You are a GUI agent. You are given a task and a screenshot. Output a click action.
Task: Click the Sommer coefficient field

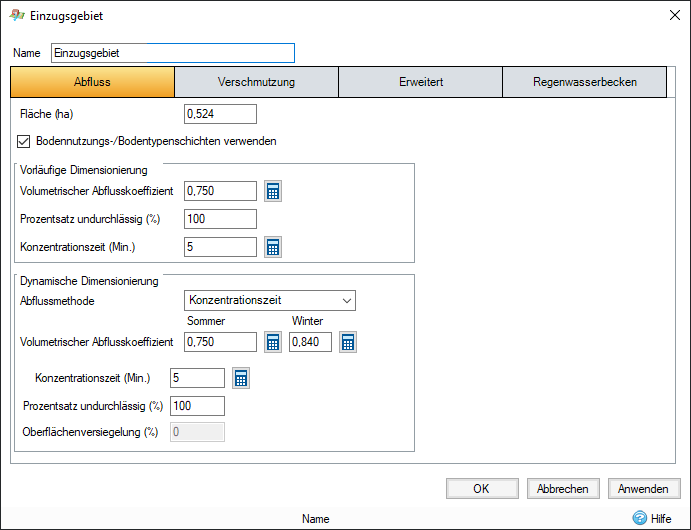(x=220, y=342)
